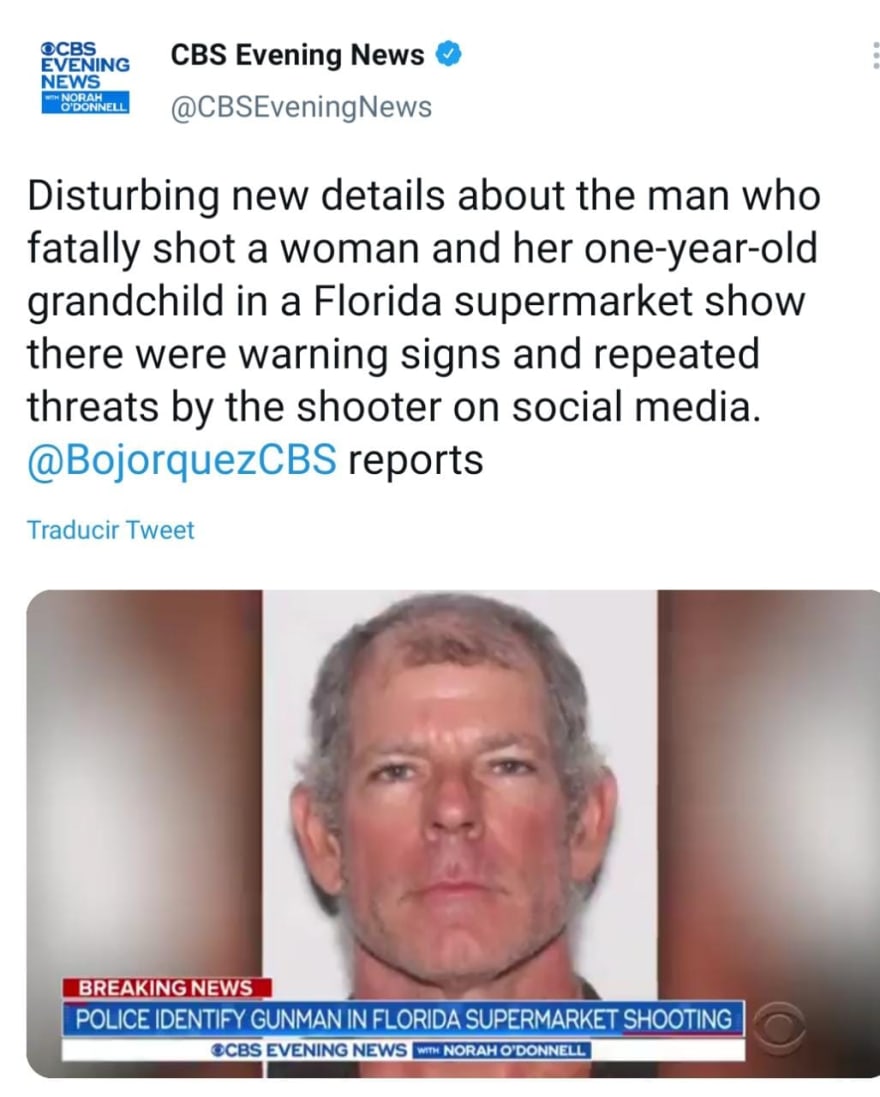The width and height of the screenshot is (880, 1097).
Task: Click the Norah O'Donnell tag in the avatar logo
Action: tap(85, 103)
